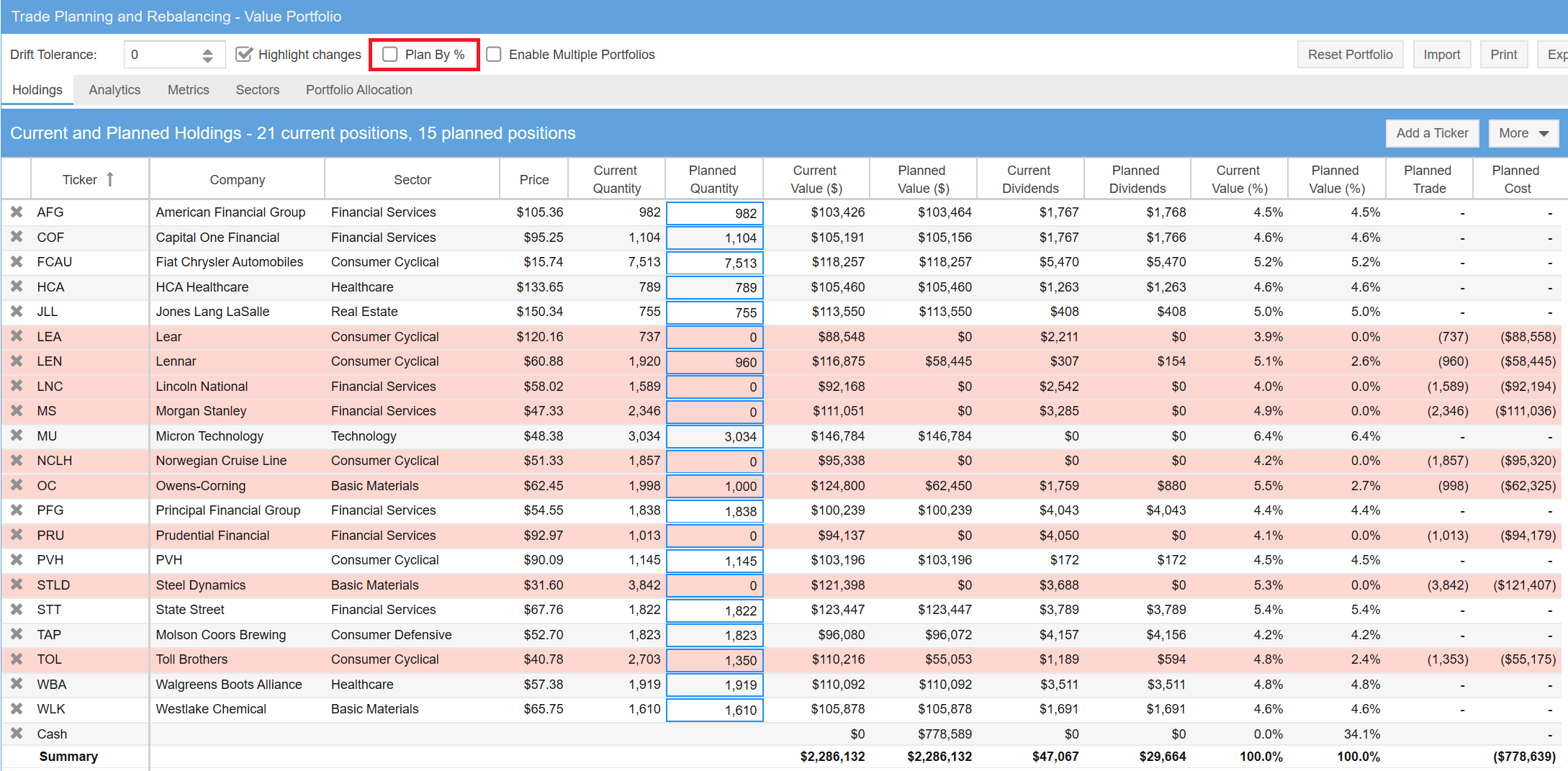Remove WLK position using its X icon
This screenshot has width=1568, height=771.
[17, 709]
